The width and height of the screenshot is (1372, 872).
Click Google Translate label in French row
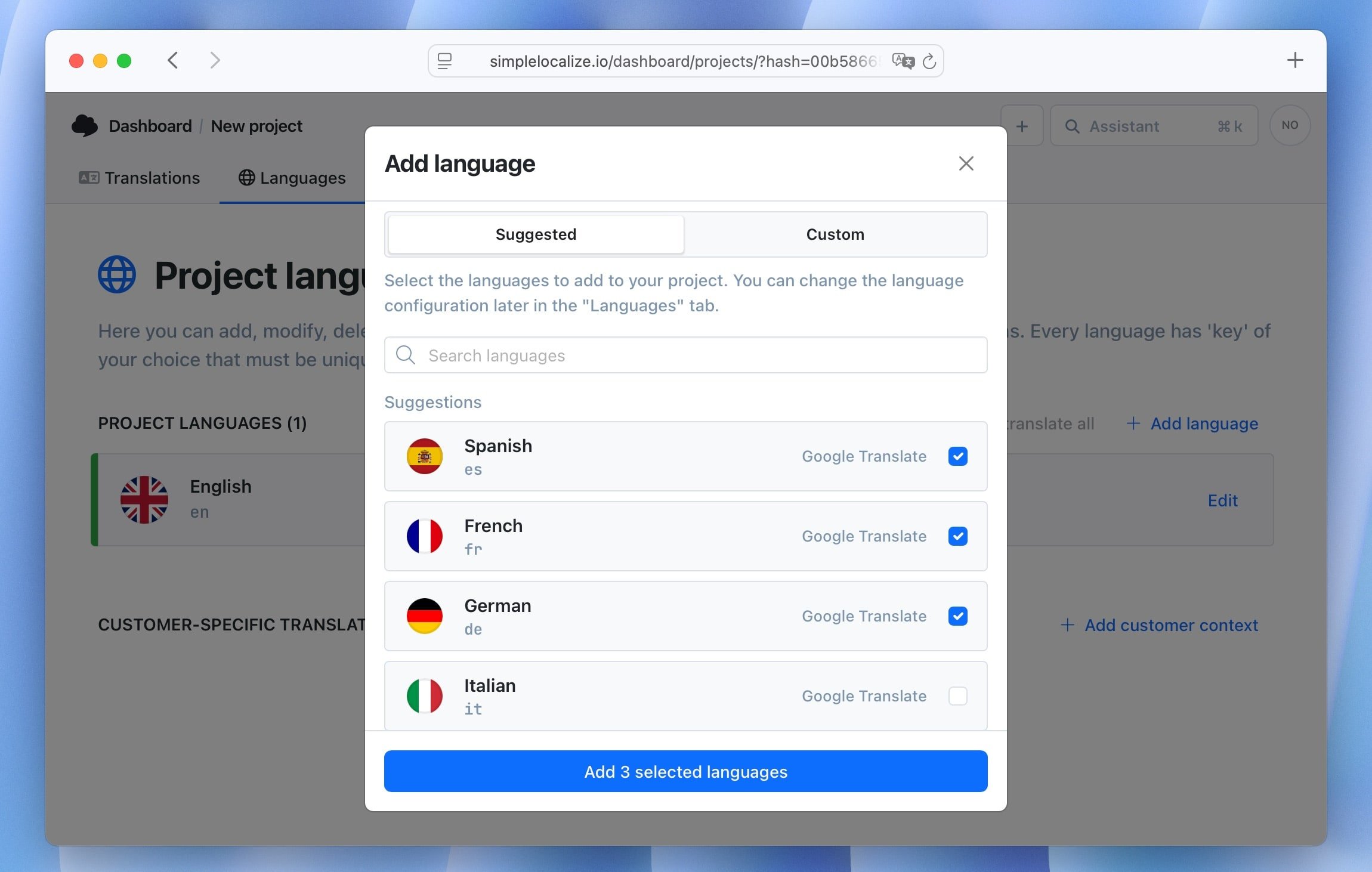pyautogui.click(x=864, y=536)
